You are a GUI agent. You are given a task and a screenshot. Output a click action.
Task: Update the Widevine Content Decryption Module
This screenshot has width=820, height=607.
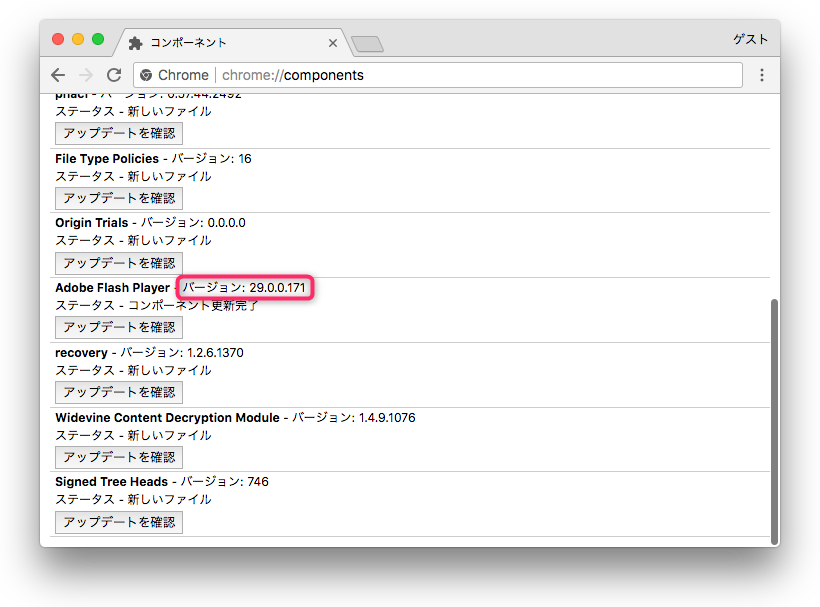[x=119, y=457]
